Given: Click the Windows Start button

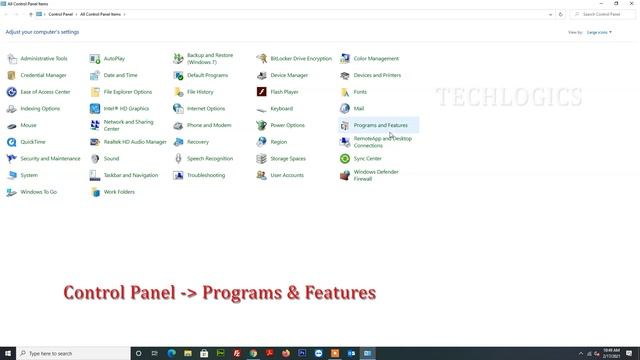Looking at the screenshot, I should point(8,353).
